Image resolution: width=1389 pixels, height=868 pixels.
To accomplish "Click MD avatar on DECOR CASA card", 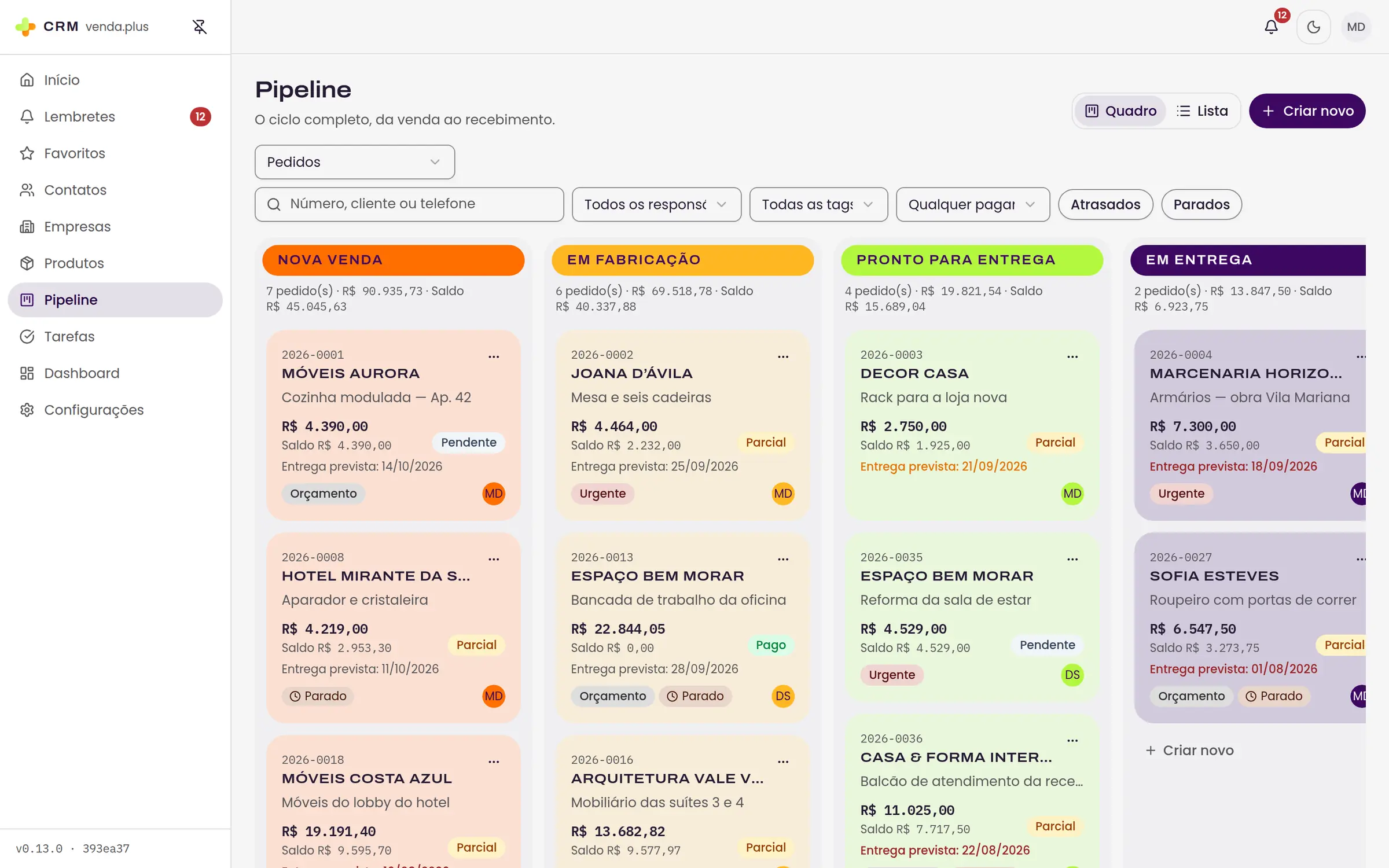I will click(x=1072, y=494).
